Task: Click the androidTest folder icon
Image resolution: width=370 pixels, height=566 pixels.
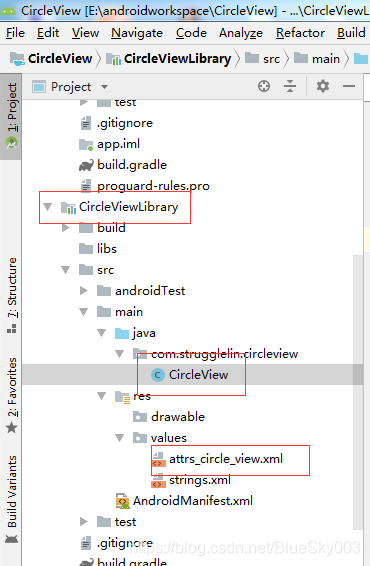Action: click(104, 291)
